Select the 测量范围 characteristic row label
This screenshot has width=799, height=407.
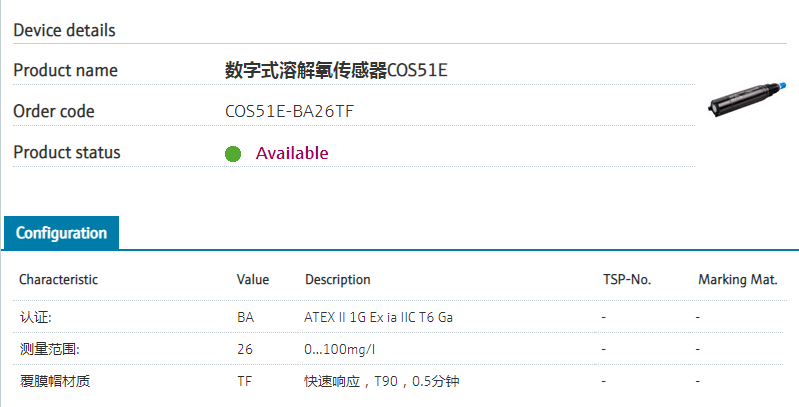coord(49,350)
